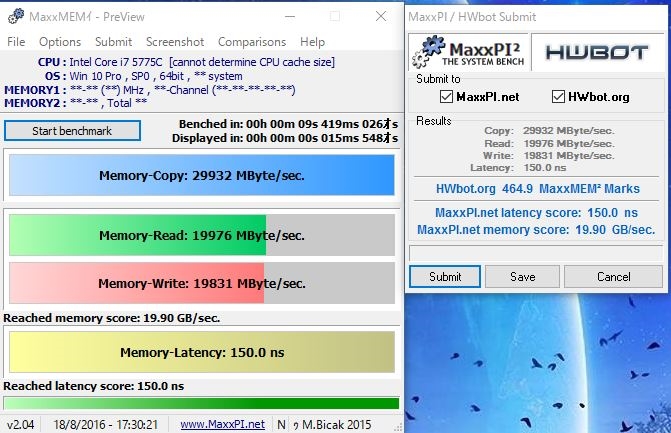671x433 pixels.
Task: Click Reached memory score 19.90 GB/sec text
Action: coord(112,318)
